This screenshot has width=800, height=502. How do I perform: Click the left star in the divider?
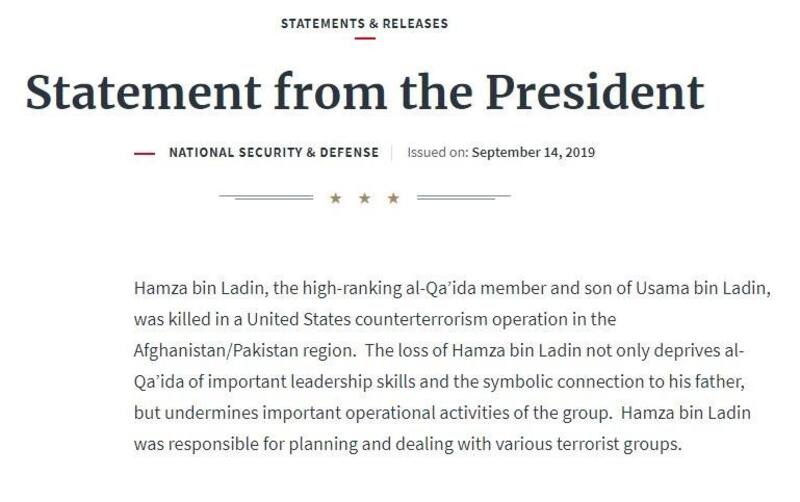pos(335,198)
